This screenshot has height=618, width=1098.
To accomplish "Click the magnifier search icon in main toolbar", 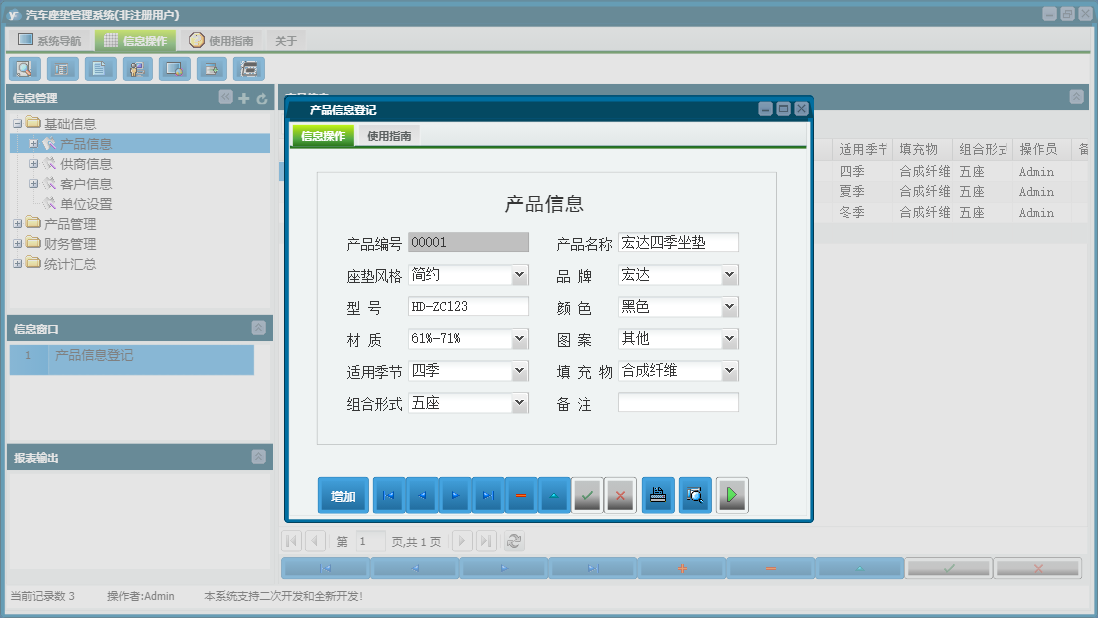I will [x=25, y=69].
